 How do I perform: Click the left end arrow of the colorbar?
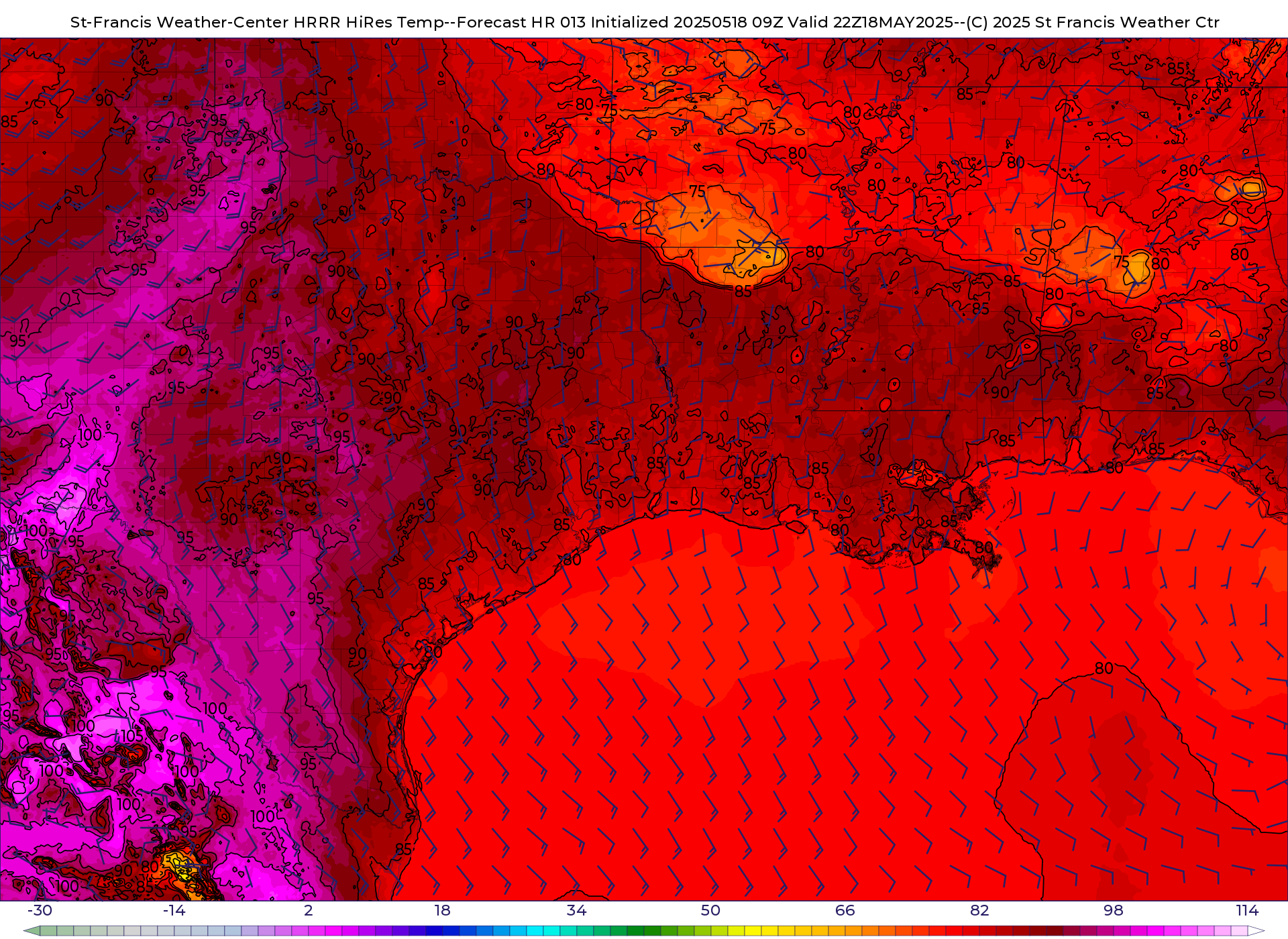click(x=32, y=931)
